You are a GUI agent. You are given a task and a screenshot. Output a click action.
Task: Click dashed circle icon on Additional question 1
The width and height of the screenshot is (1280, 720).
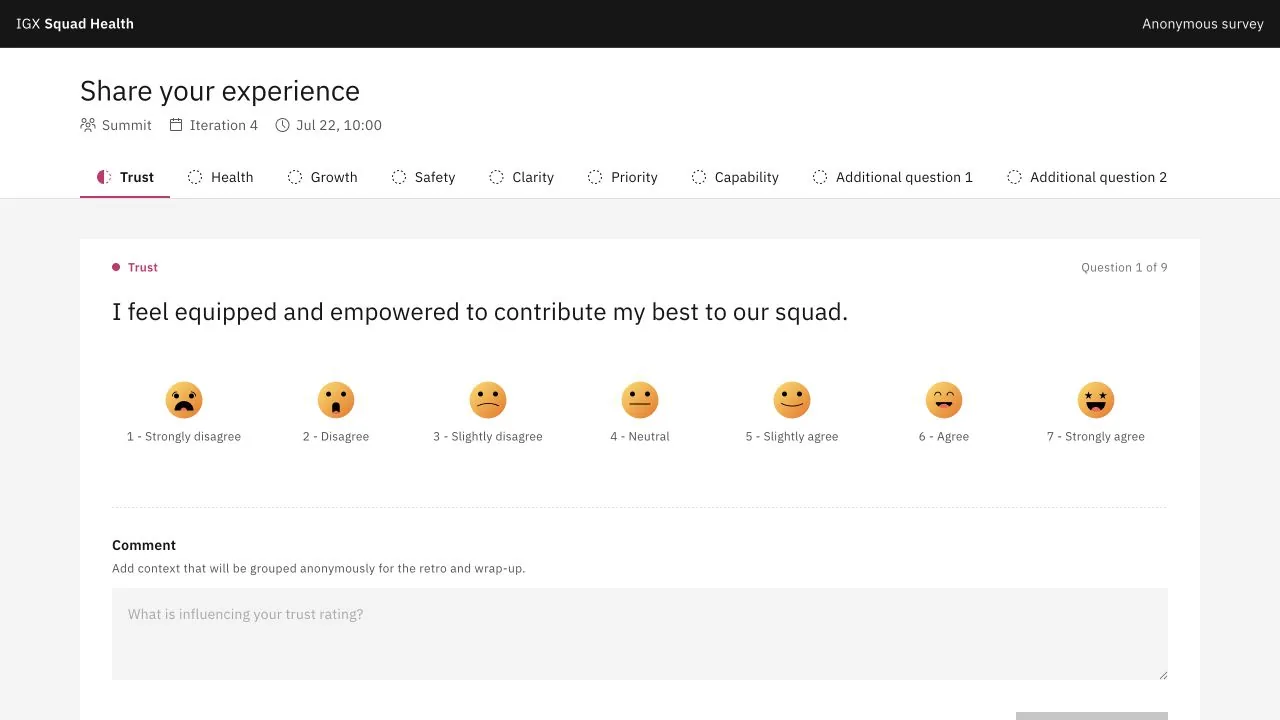point(820,177)
